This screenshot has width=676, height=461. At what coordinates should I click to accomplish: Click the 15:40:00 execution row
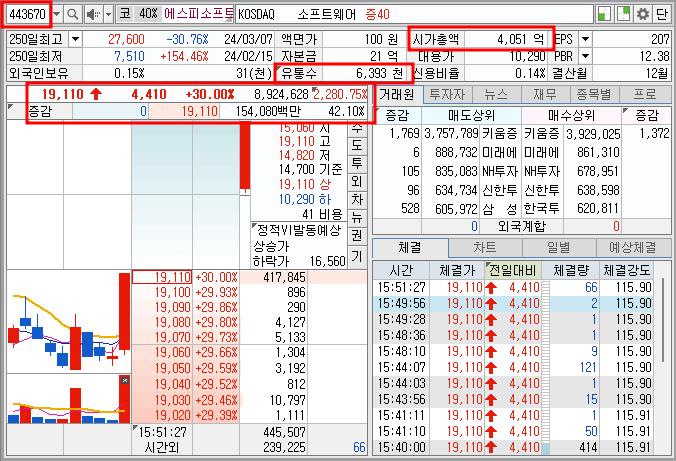(513, 447)
